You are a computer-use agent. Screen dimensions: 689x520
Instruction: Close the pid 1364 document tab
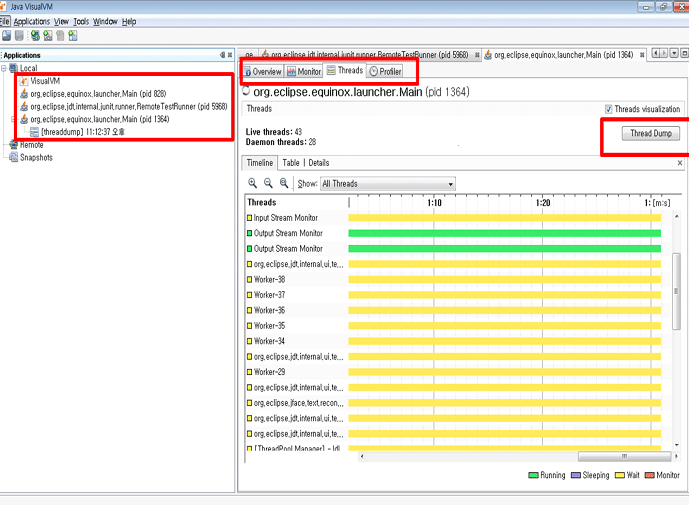pos(642,55)
